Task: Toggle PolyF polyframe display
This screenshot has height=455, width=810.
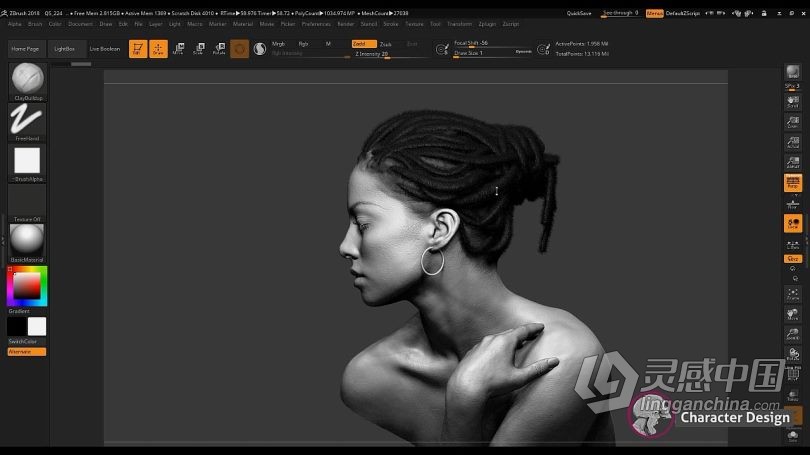Action: coord(793,373)
